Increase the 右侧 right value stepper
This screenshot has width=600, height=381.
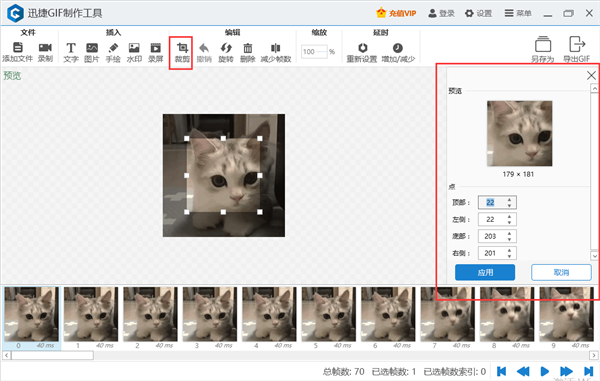(509, 250)
